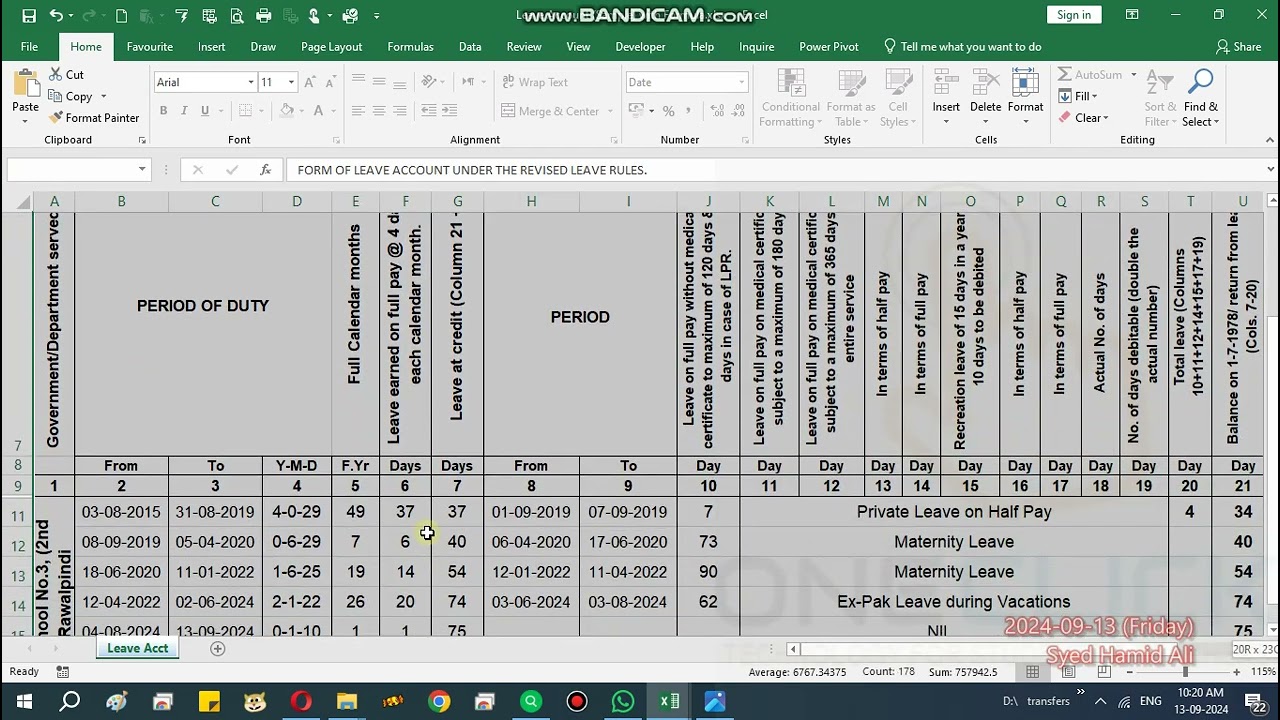The width and height of the screenshot is (1280, 720).
Task: Switch to the Review tab
Action: coord(523,47)
